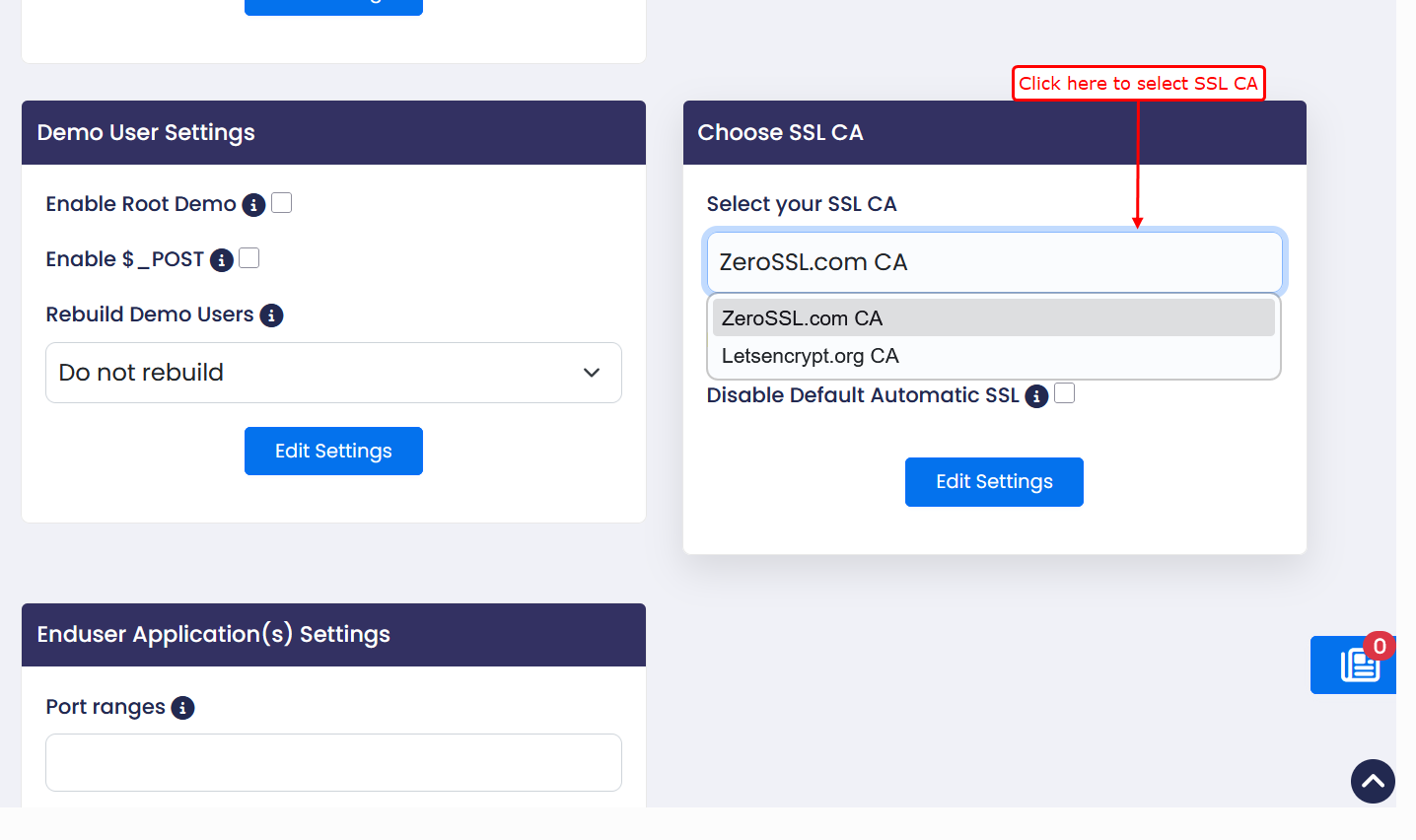Viewport: 1416px width, 840px height.
Task: Click the chevron on Do not rebuild
Action: click(x=592, y=373)
